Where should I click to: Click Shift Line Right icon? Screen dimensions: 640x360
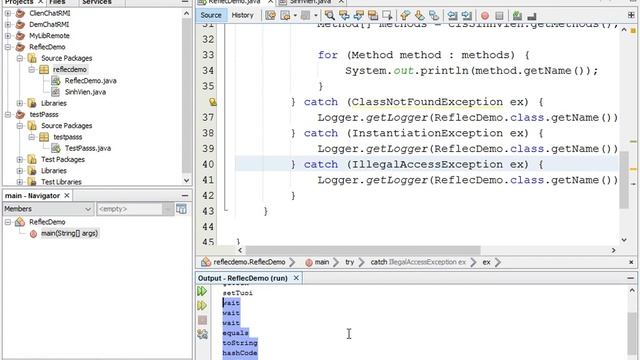click(x=467, y=16)
